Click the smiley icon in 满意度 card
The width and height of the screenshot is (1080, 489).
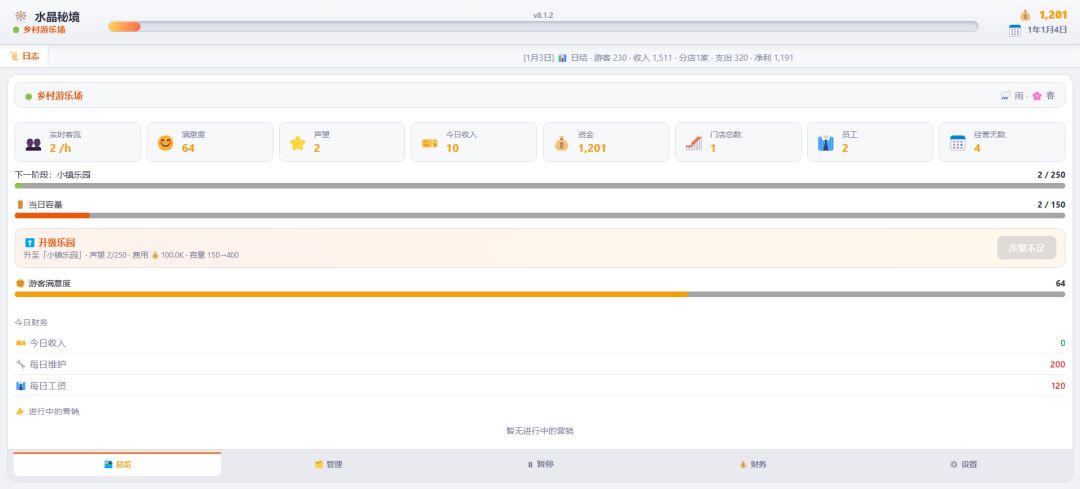point(165,143)
